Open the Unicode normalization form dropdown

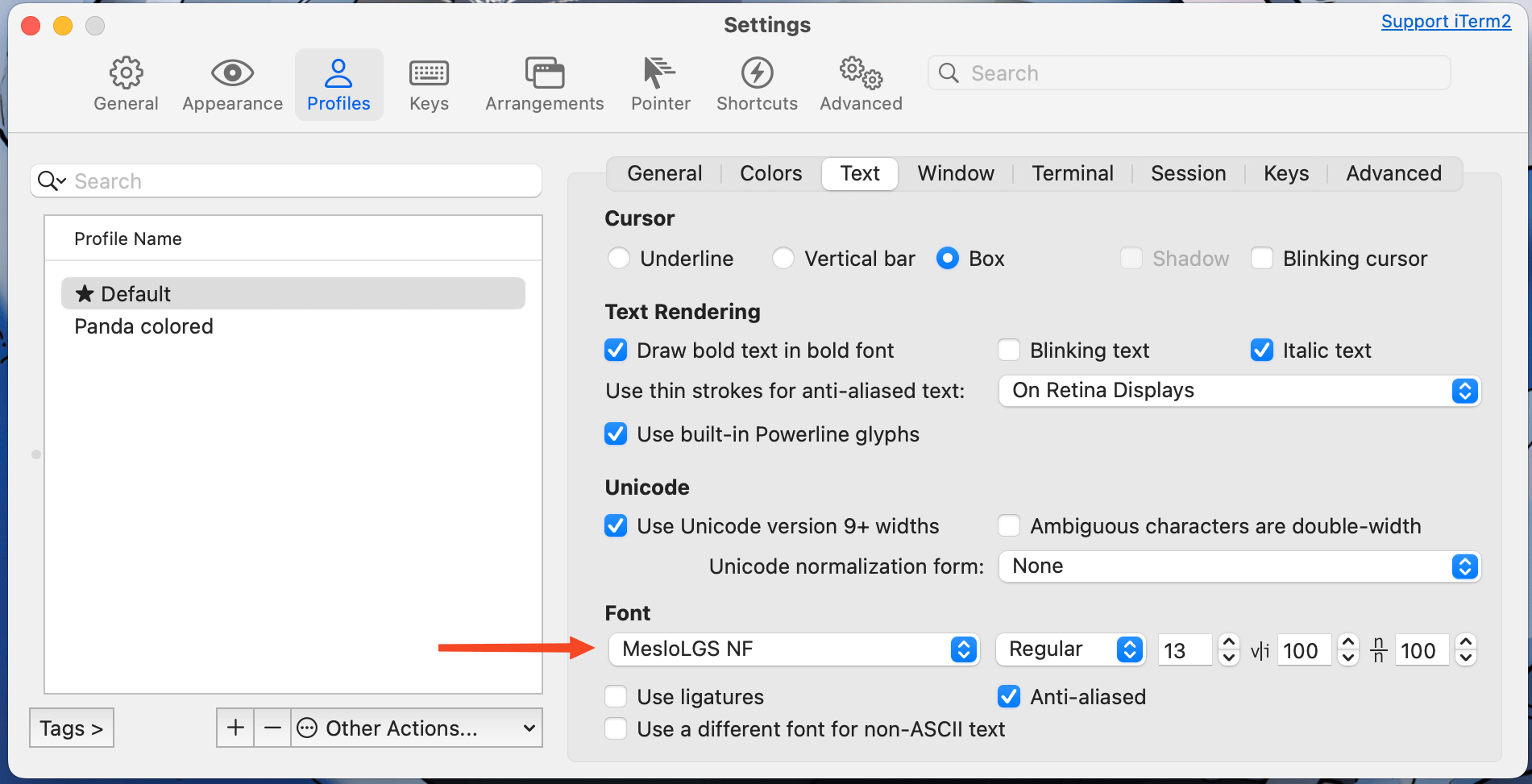[x=1464, y=566]
